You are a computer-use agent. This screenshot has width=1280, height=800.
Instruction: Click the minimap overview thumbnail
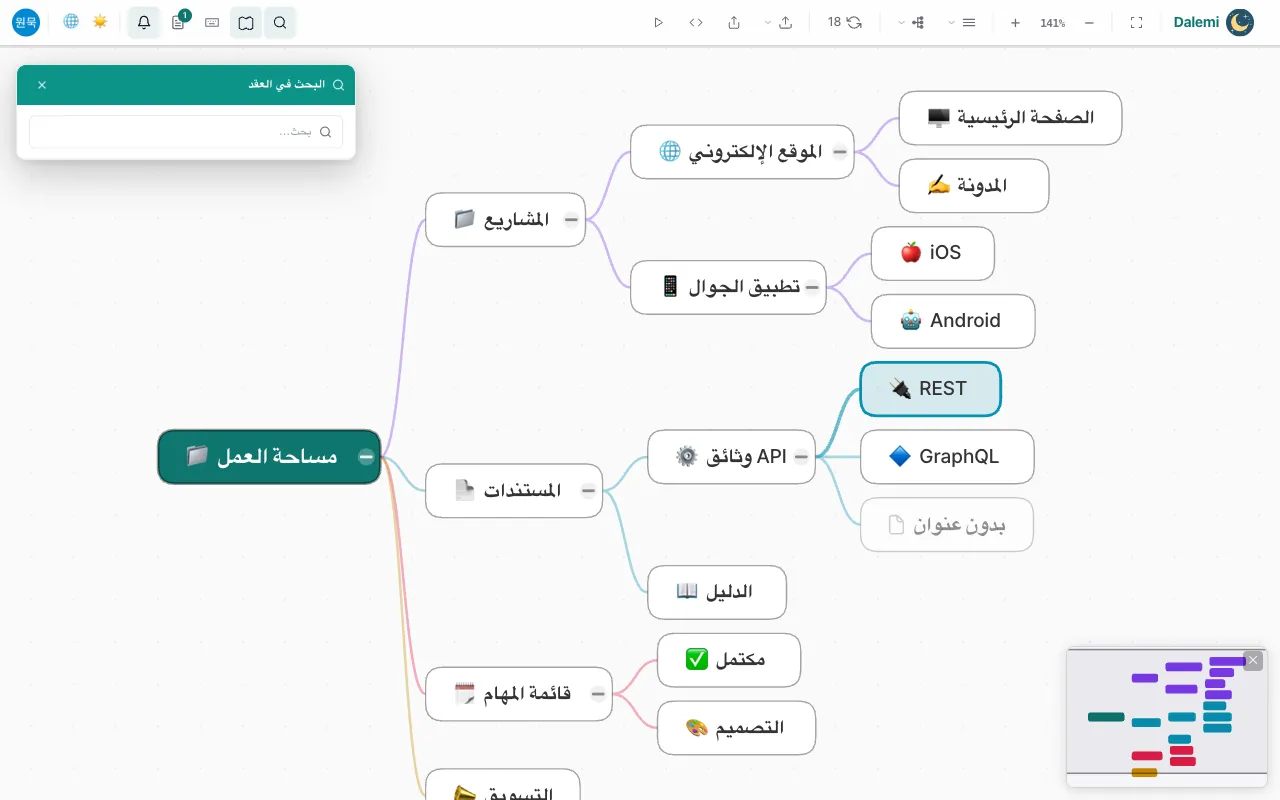(x=1167, y=717)
